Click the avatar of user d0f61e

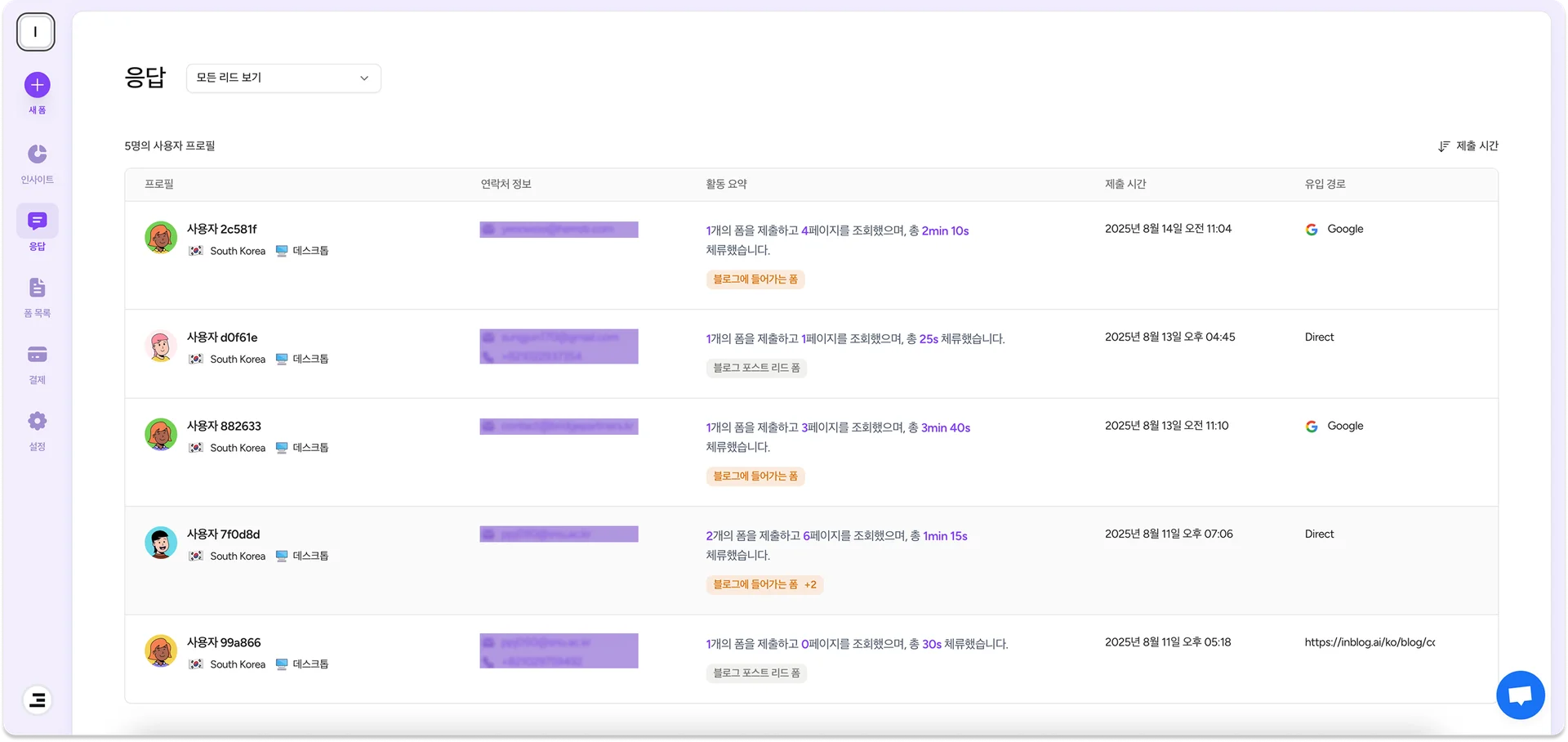(161, 346)
